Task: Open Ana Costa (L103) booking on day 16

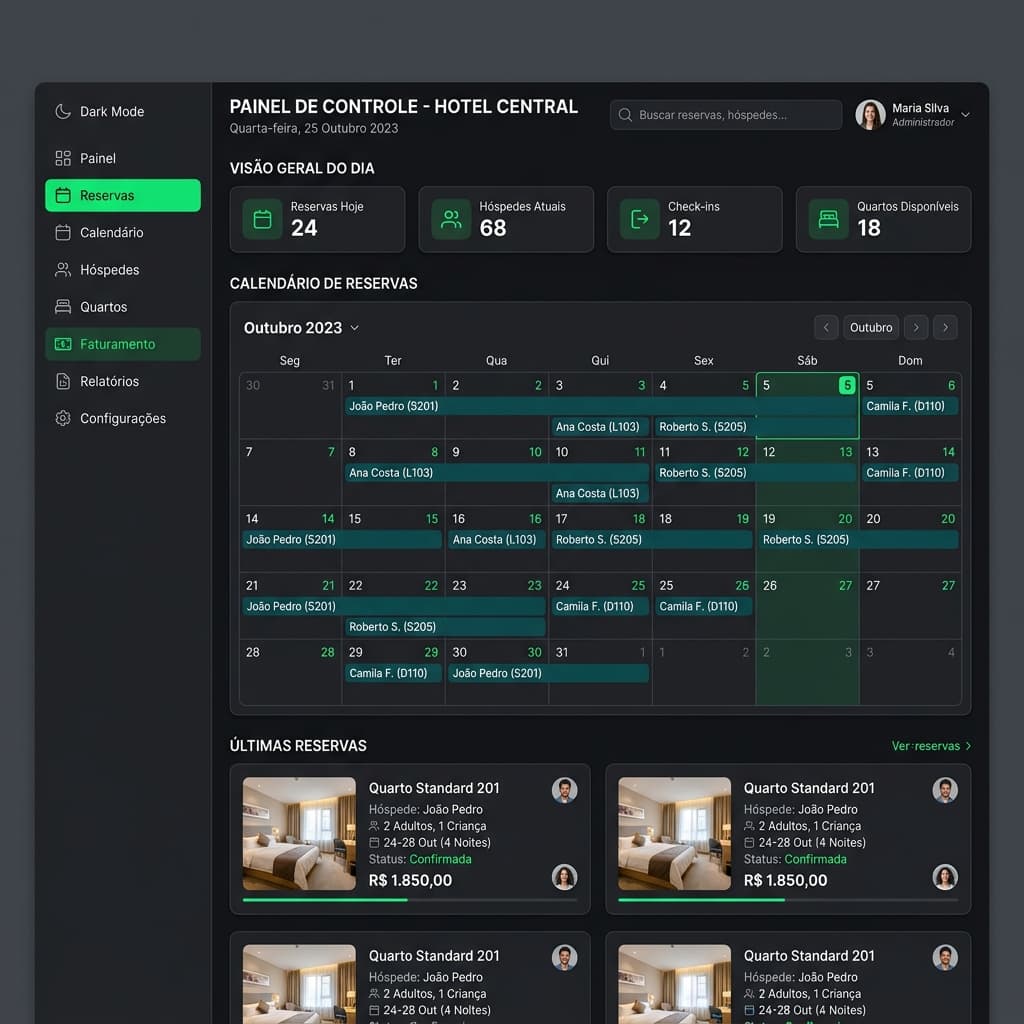Action: click(497, 539)
